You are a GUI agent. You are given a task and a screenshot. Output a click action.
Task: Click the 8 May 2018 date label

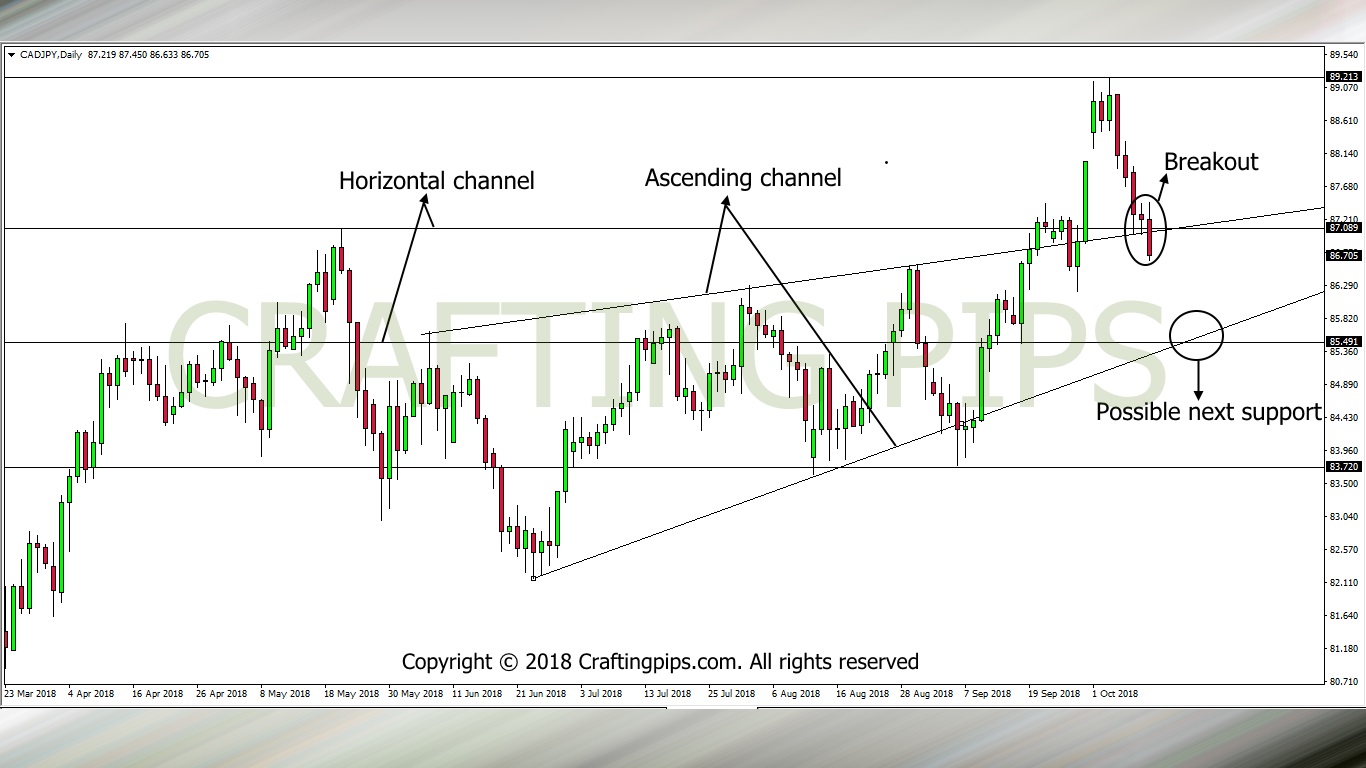285,693
